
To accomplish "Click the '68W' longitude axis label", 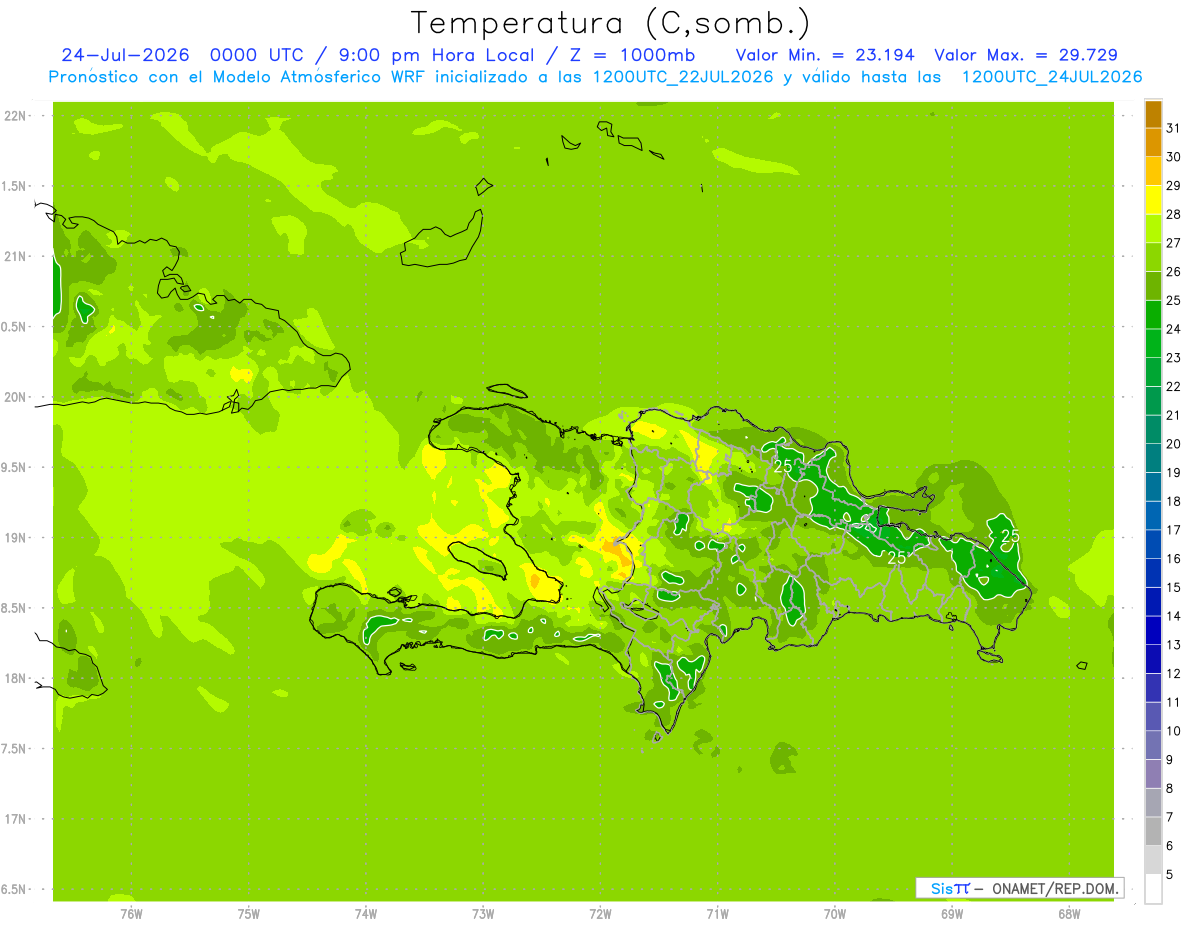I will pos(1069,913).
